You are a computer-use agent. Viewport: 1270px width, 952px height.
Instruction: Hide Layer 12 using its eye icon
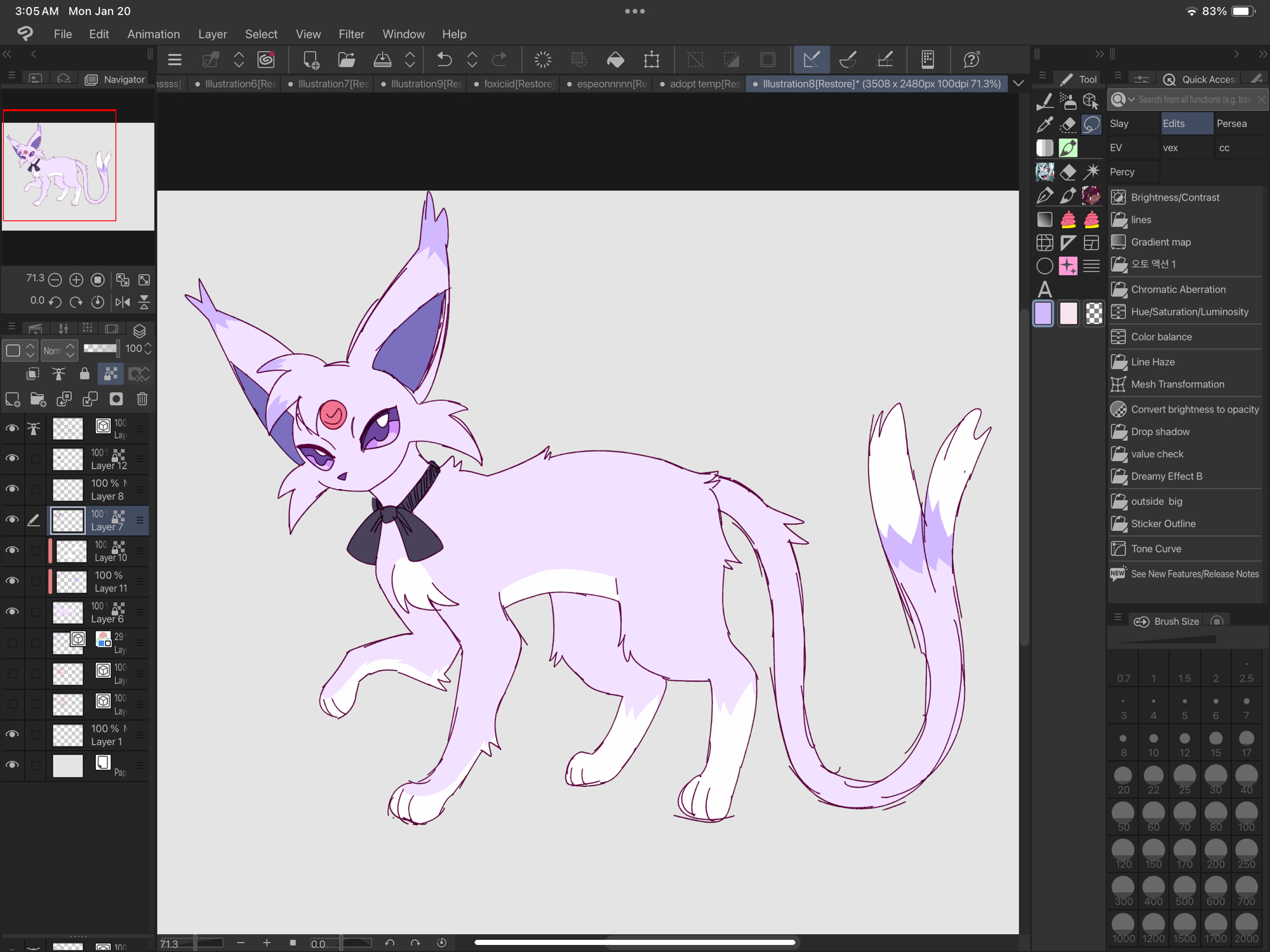tap(12, 459)
